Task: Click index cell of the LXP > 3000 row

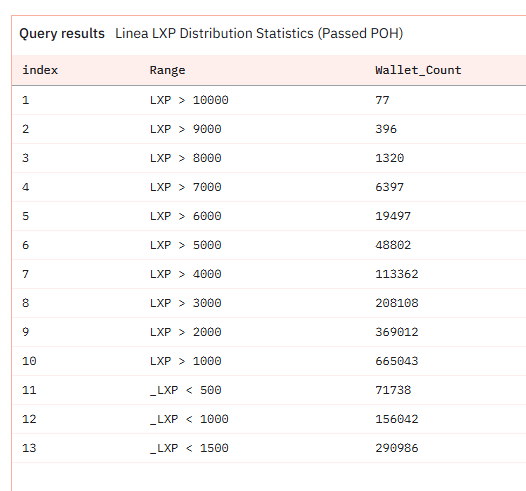Action: coord(25,303)
